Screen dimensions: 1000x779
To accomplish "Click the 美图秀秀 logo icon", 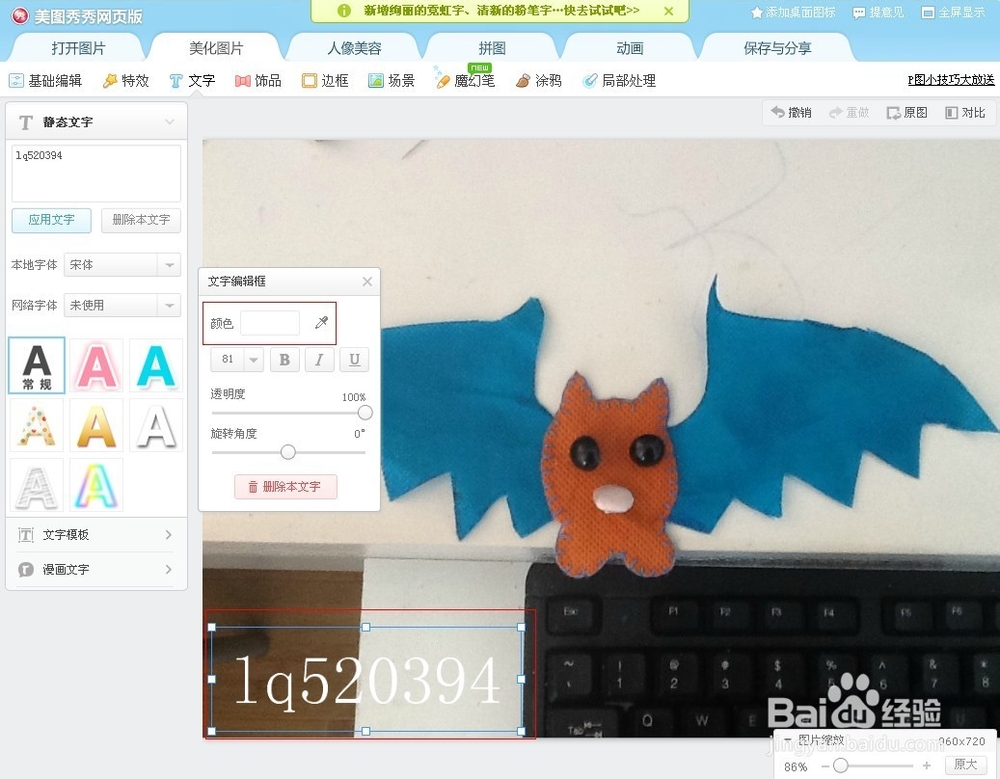I will click(20, 15).
